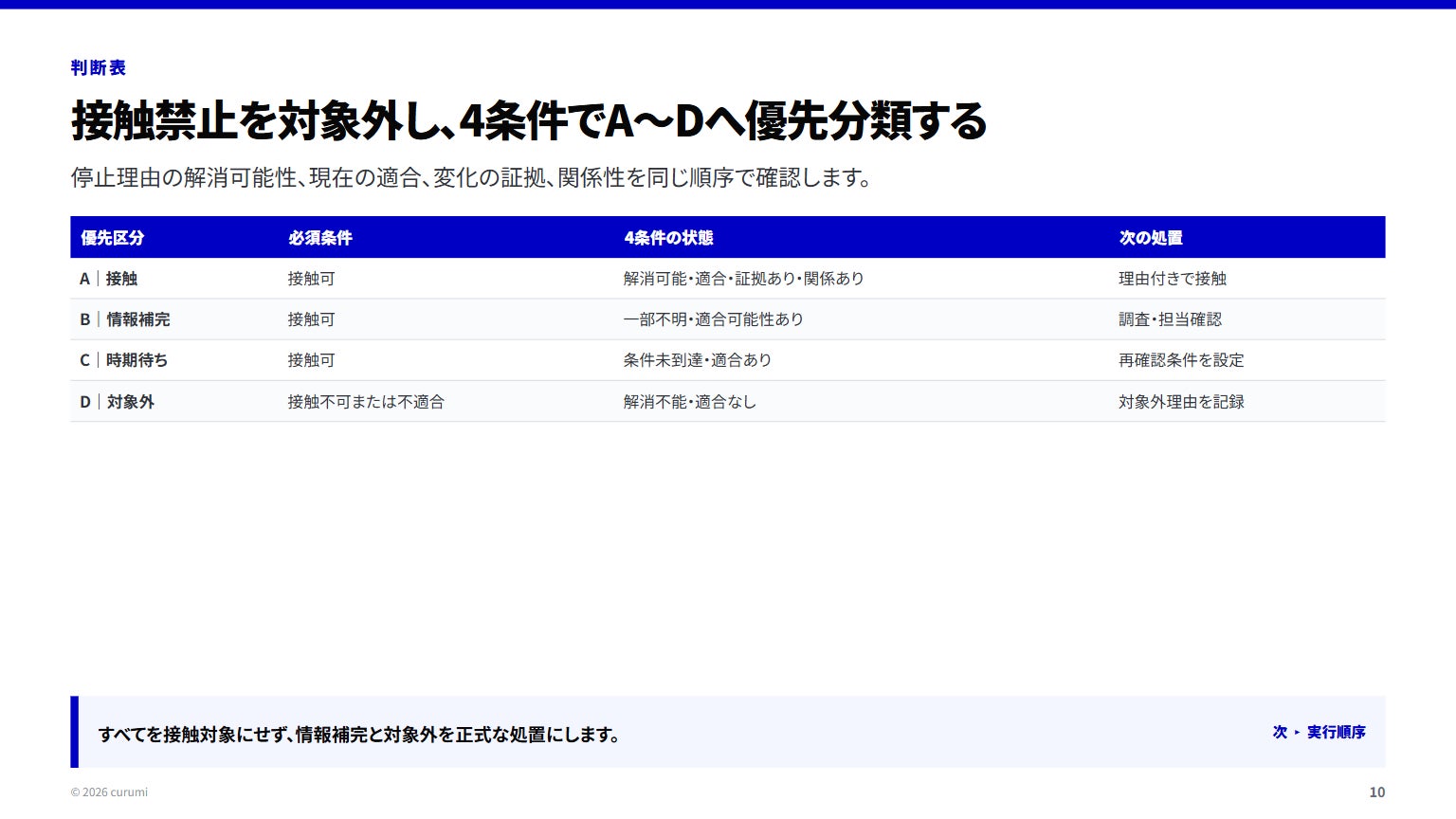Select the slide title 接触禁止を対象外し
1456x819 pixels.
[x=529, y=120]
